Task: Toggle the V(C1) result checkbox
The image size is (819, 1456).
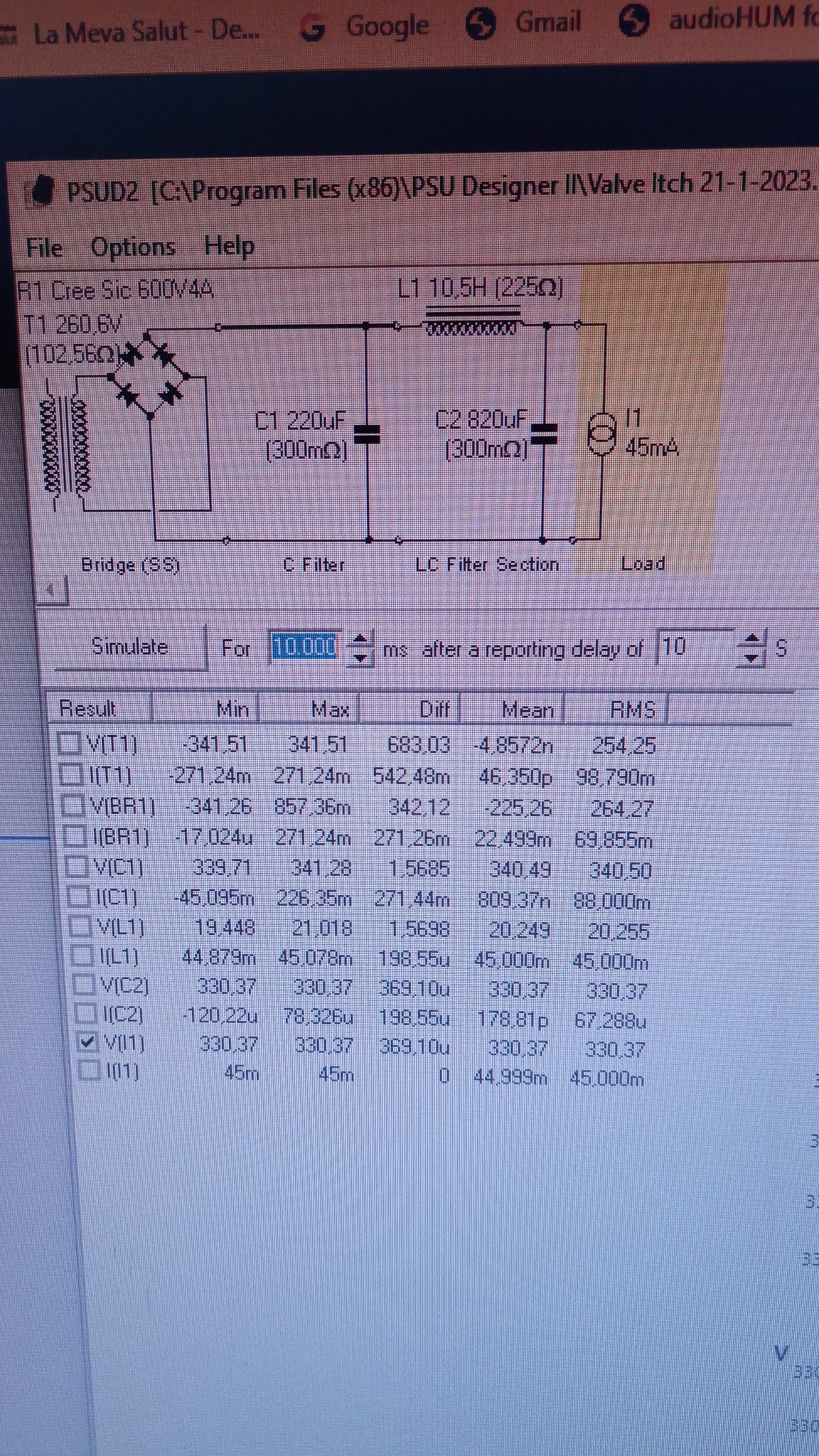Action: tap(77, 867)
